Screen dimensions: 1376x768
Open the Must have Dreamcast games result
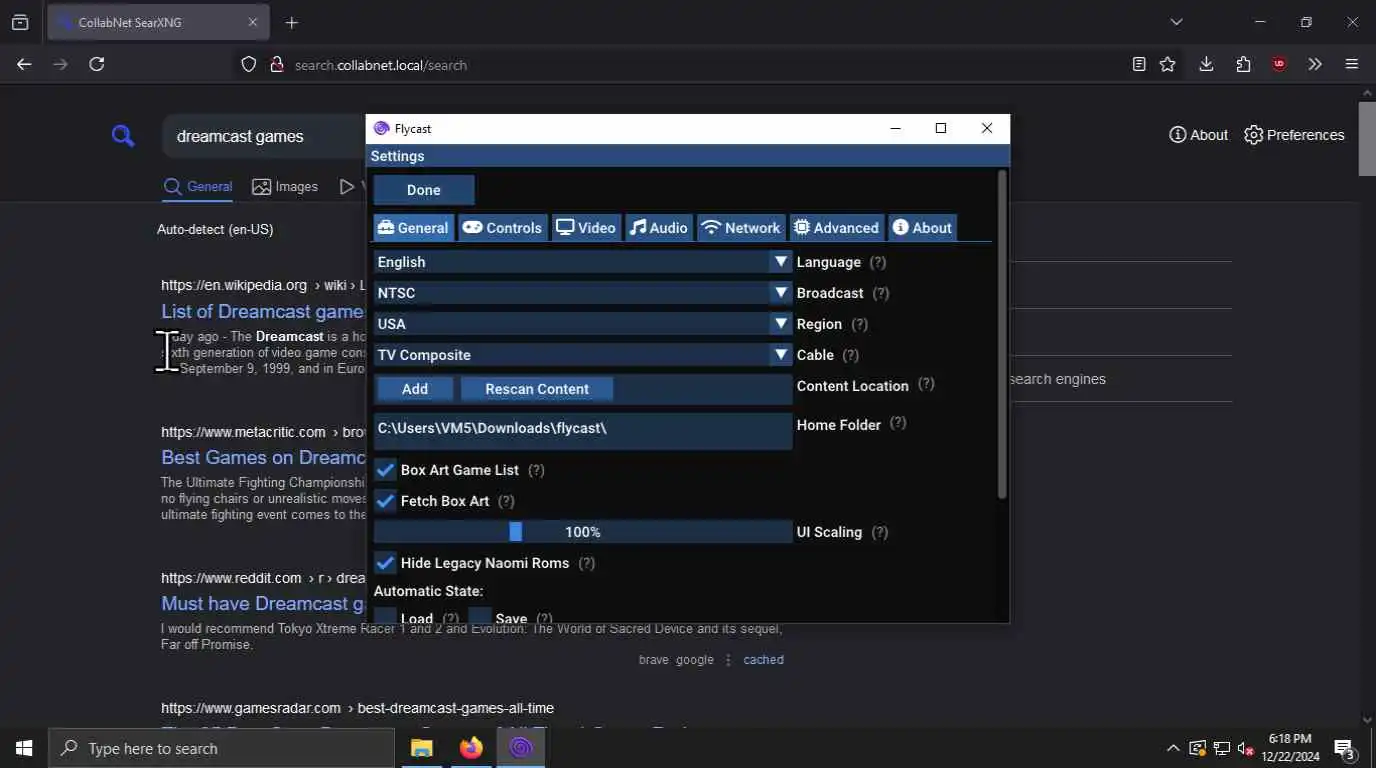263,603
